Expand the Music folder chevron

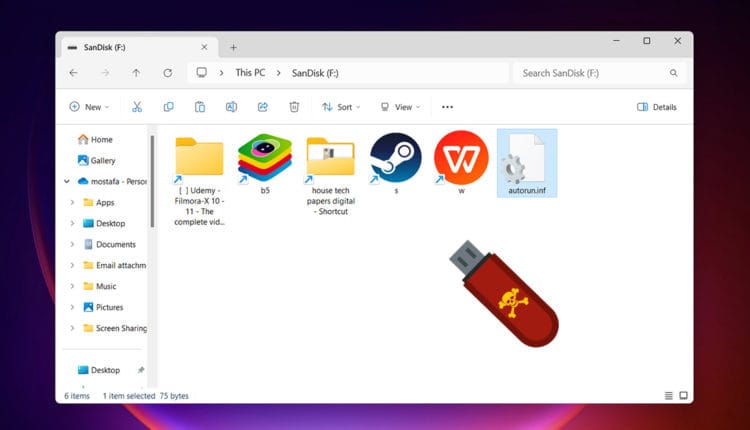(72, 286)
